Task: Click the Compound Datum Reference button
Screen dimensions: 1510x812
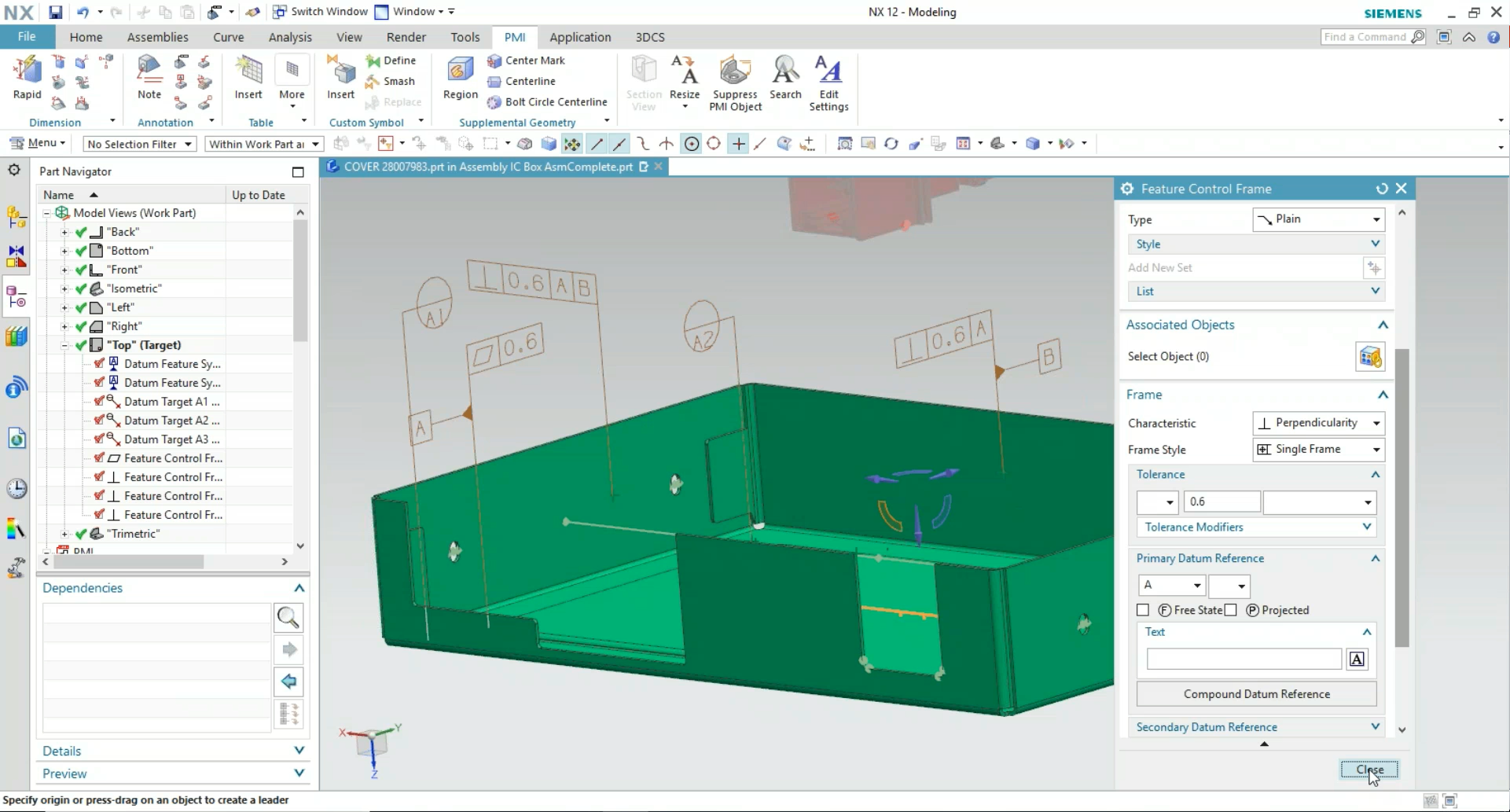Action: [x=1255, y=694]
